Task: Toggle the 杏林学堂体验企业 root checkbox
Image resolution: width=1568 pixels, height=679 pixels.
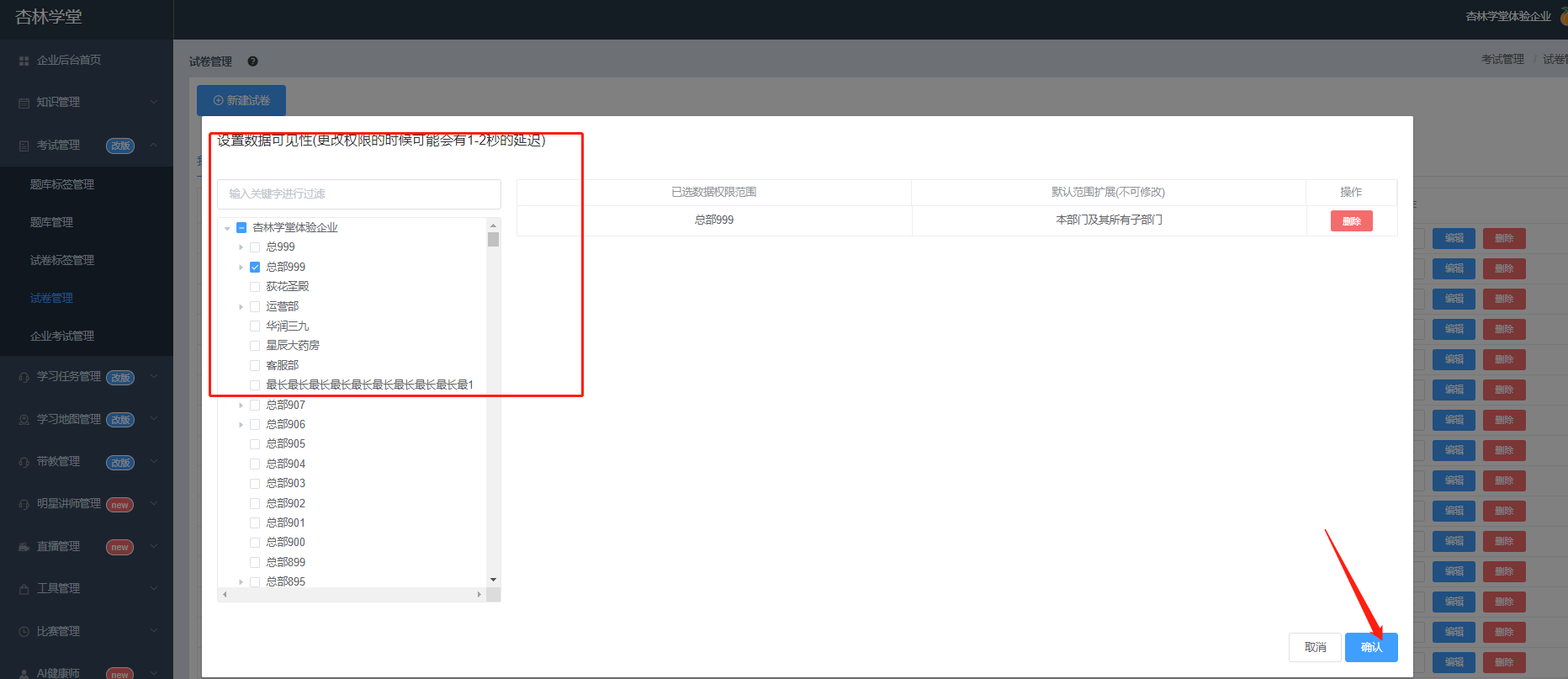Action: coord(241,227)
